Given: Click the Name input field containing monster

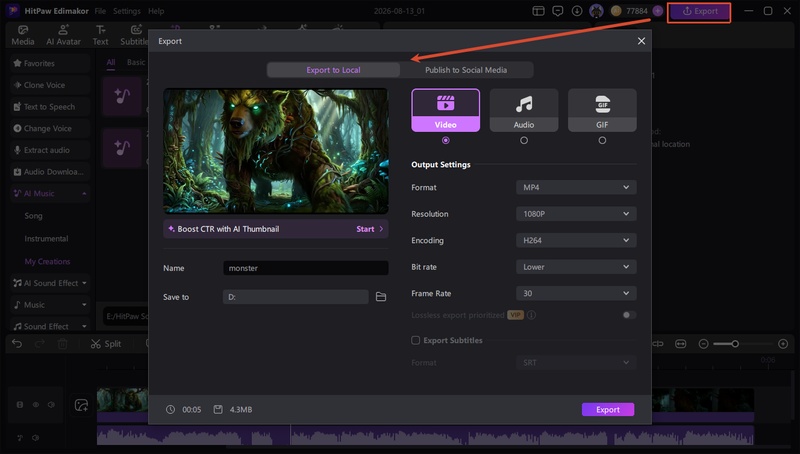Looking at the screenshot, I should click(306, 268).
